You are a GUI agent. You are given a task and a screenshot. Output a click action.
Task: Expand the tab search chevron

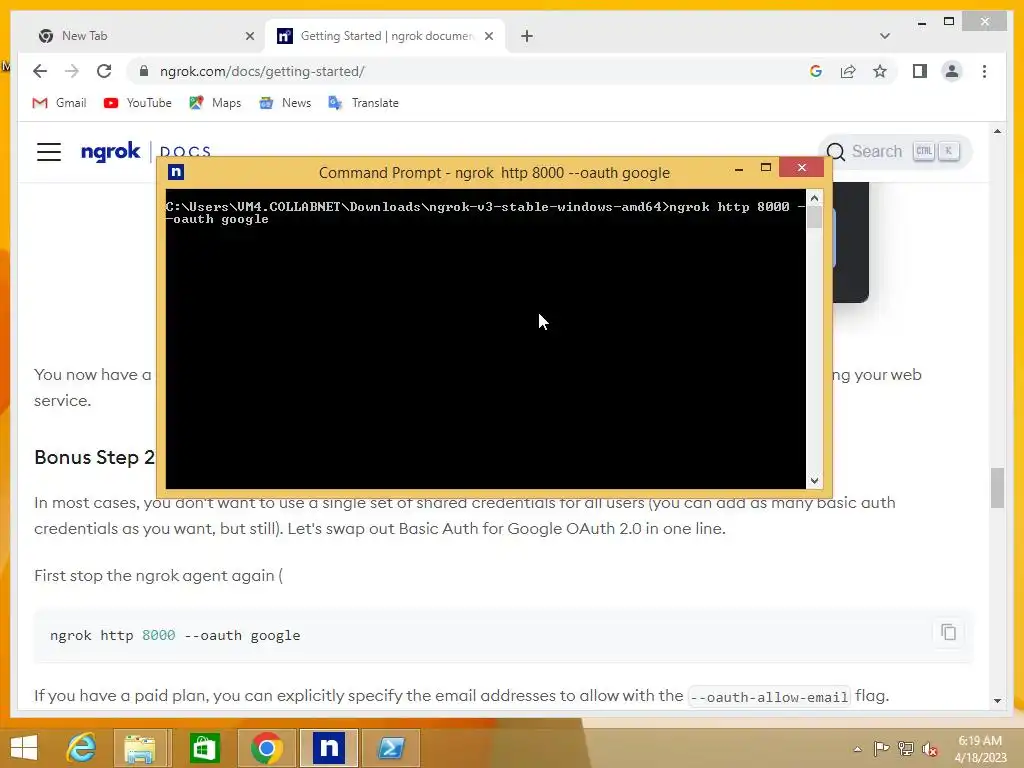tap(885, 36)
